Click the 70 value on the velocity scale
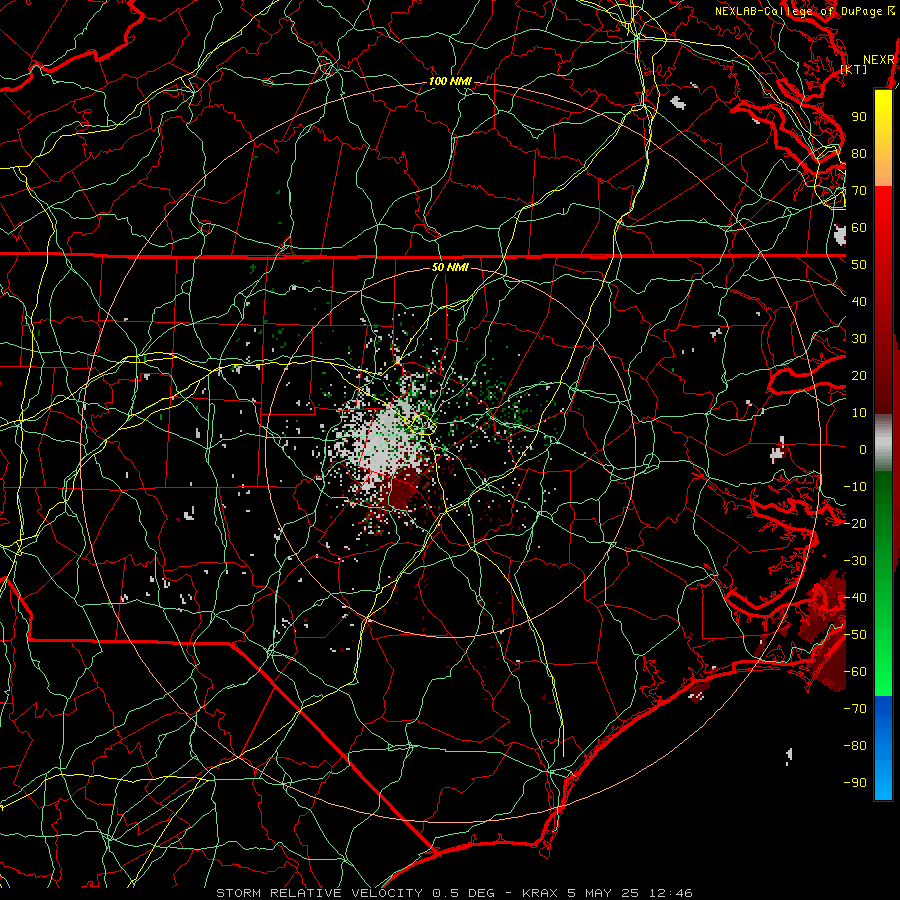This screenshot has height=900, width=900. click(859, 191)
